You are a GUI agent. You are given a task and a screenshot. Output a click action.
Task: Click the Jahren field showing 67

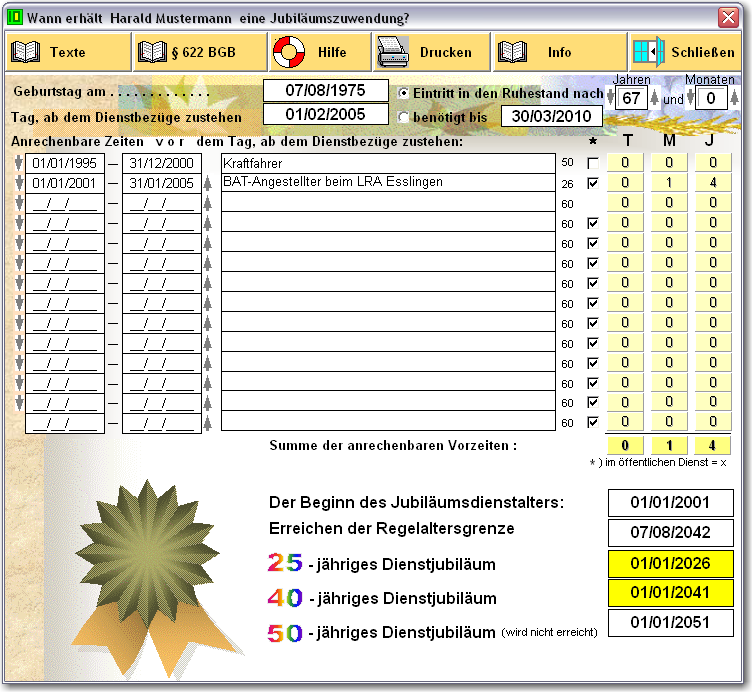632,98
